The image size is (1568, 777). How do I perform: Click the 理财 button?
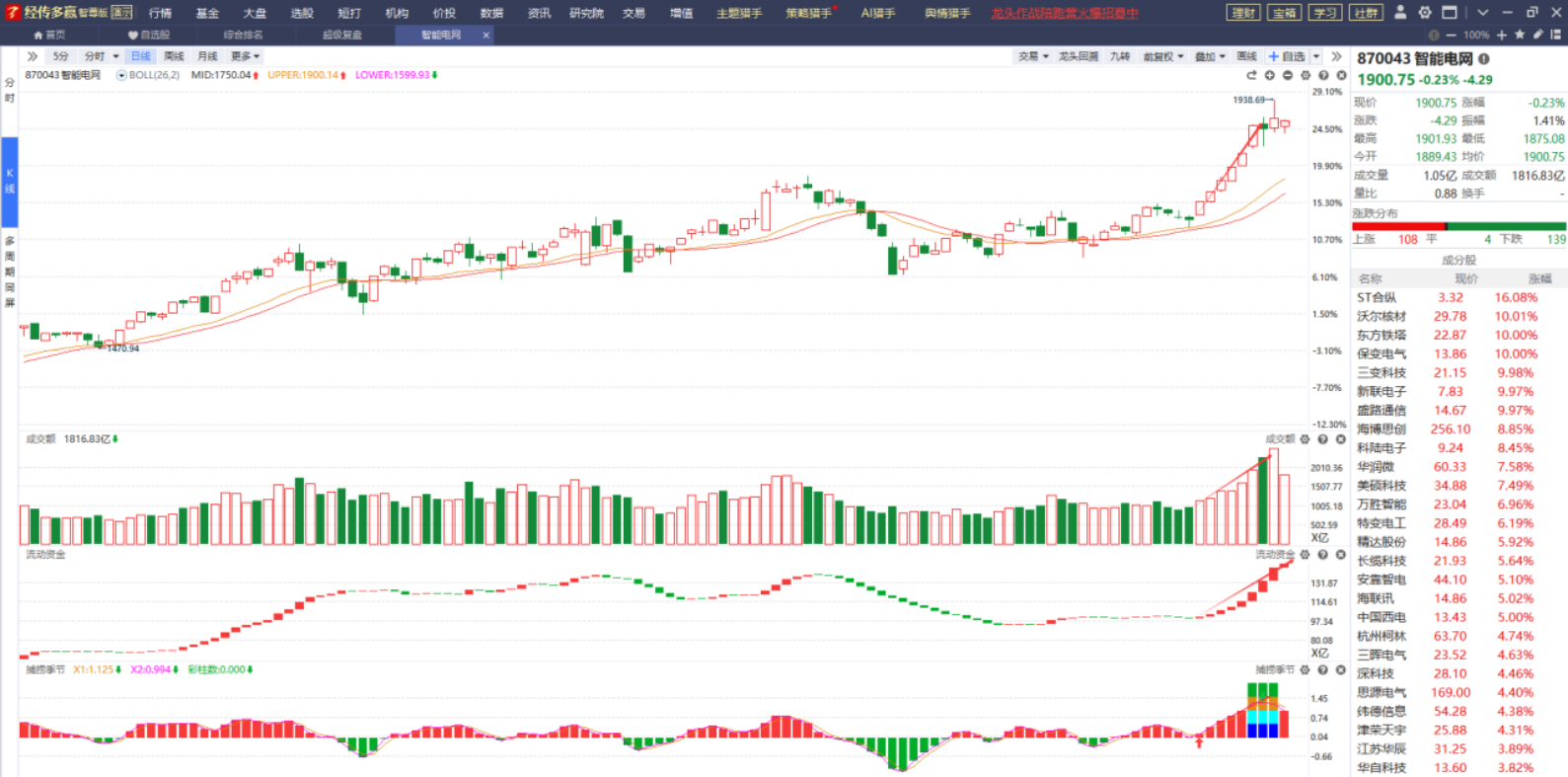(x=1243, y=13)
